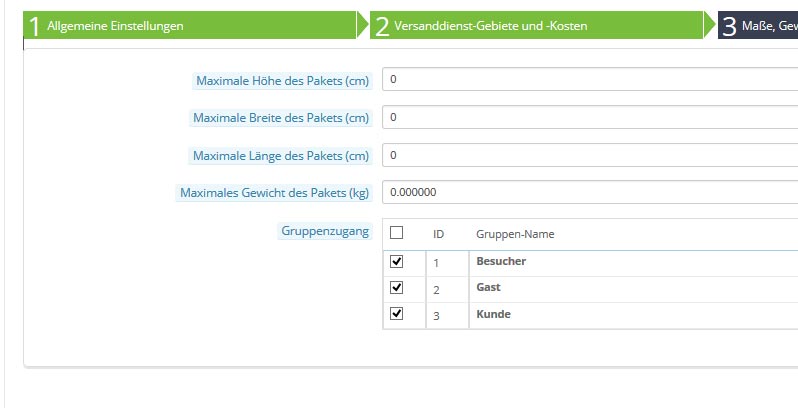Image resolution: width=798 pixels, height=408 pixels.
Task: Click into the Maximale Länge des Pakets field
Action: pos(590,155)
